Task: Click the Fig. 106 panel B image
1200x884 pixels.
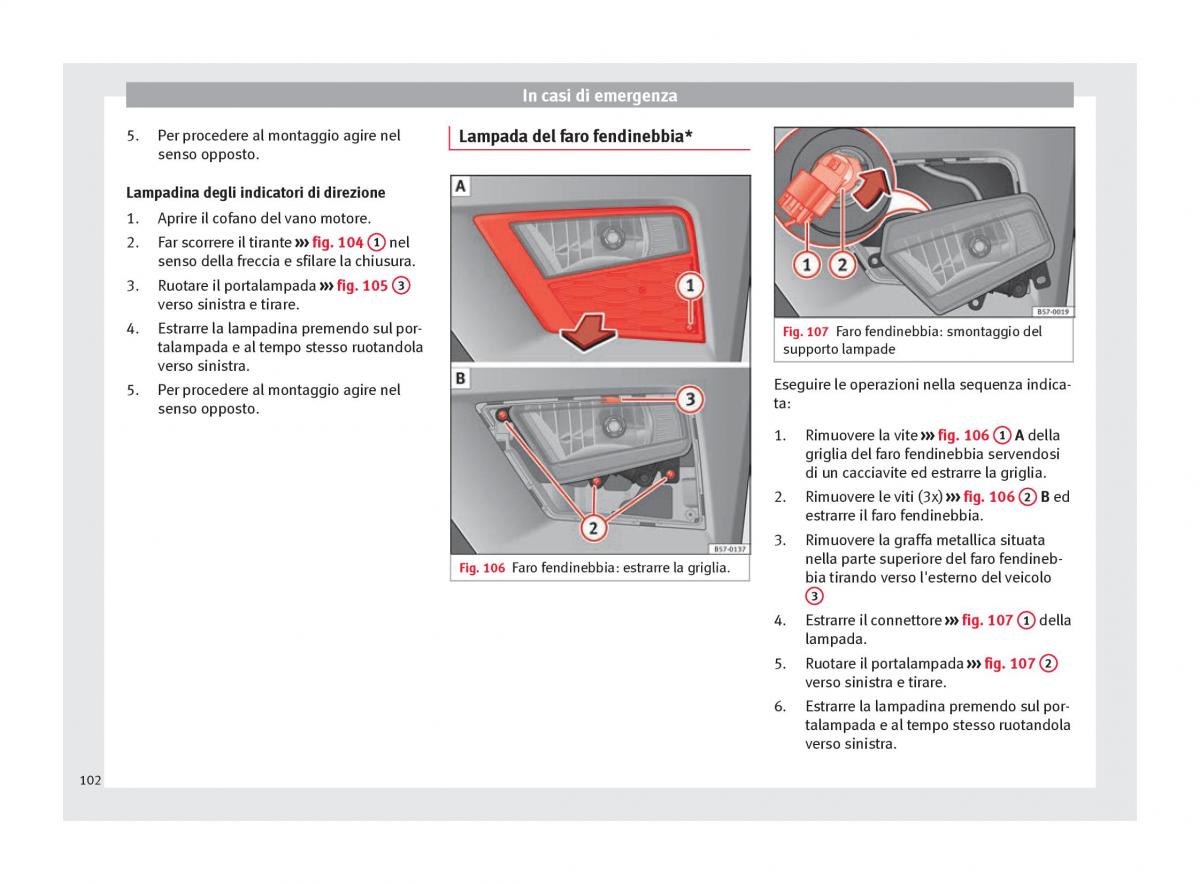Action: coord(600,461)
